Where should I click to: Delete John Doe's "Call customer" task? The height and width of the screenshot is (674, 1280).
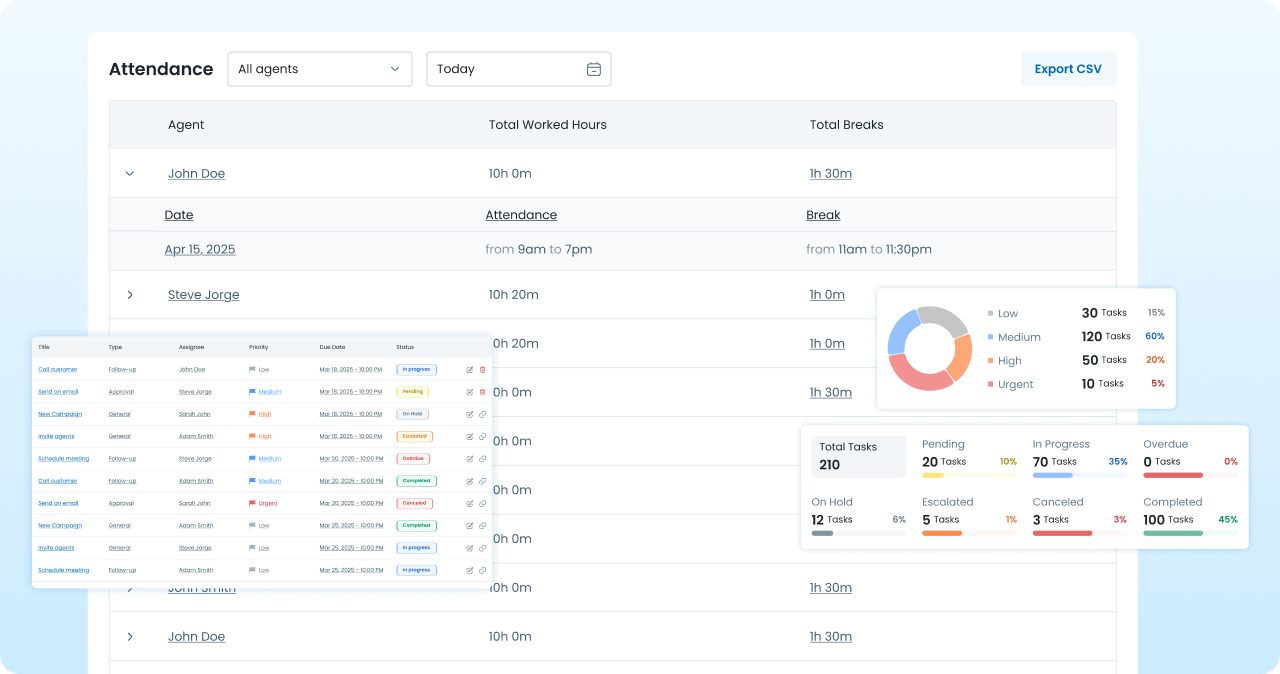pyautogui.click(x=482, y=369)
